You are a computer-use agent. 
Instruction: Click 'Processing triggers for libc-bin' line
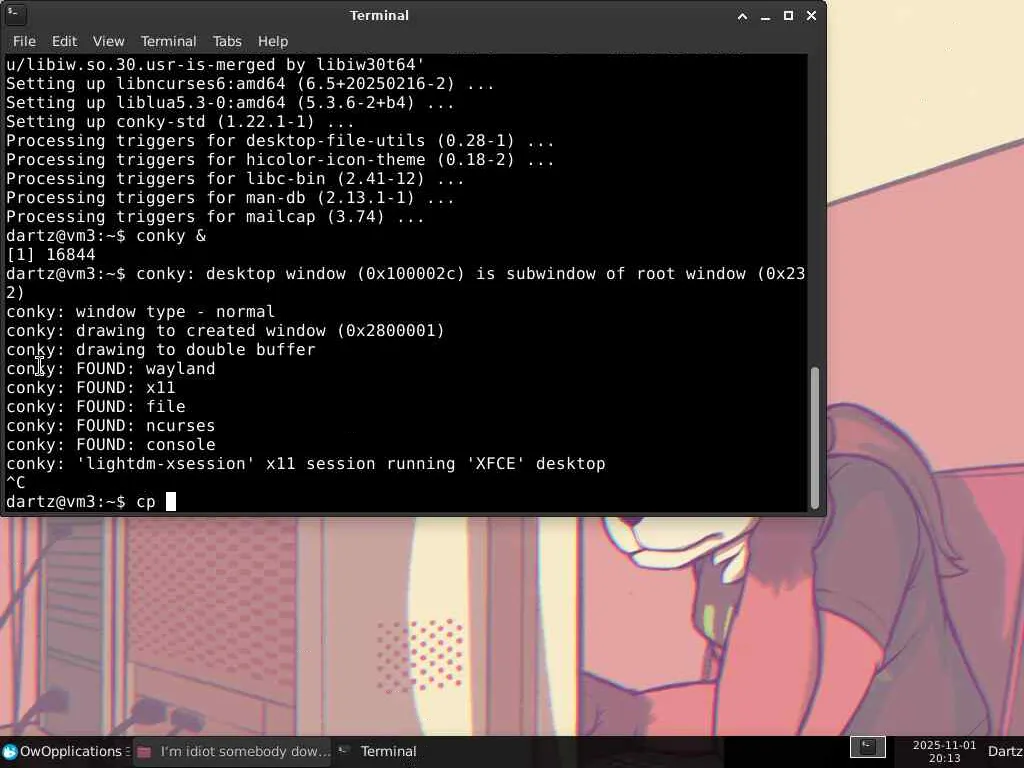235,178
